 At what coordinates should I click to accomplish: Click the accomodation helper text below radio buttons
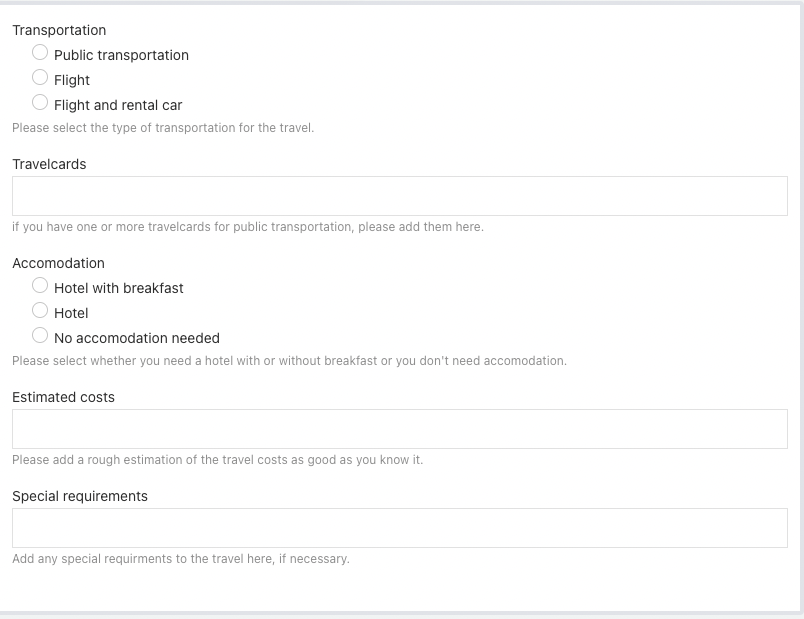tap(289, 361)
